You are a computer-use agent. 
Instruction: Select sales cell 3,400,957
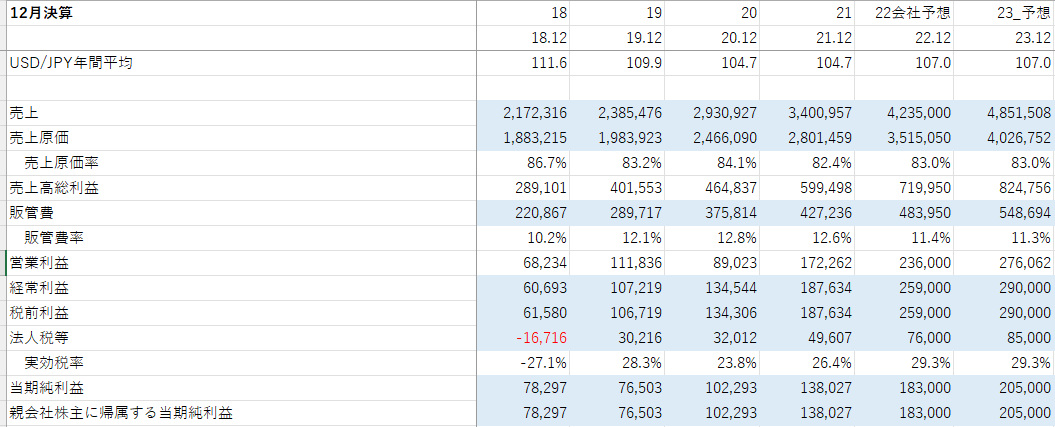(x=807, y=114)
